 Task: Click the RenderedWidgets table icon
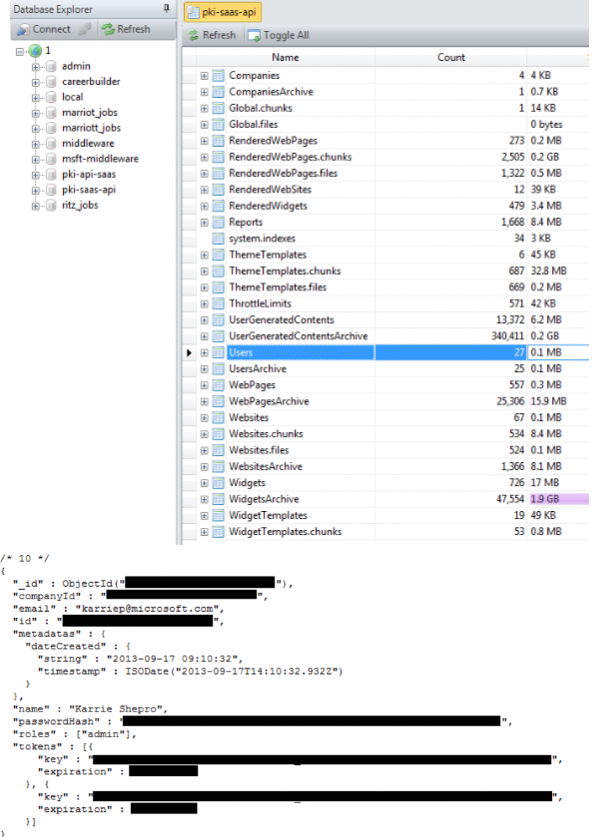tap(218, 206)
